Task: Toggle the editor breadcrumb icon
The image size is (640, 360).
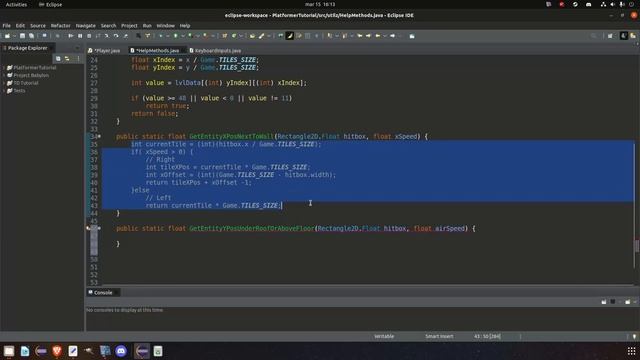Action: click(280, 36)
